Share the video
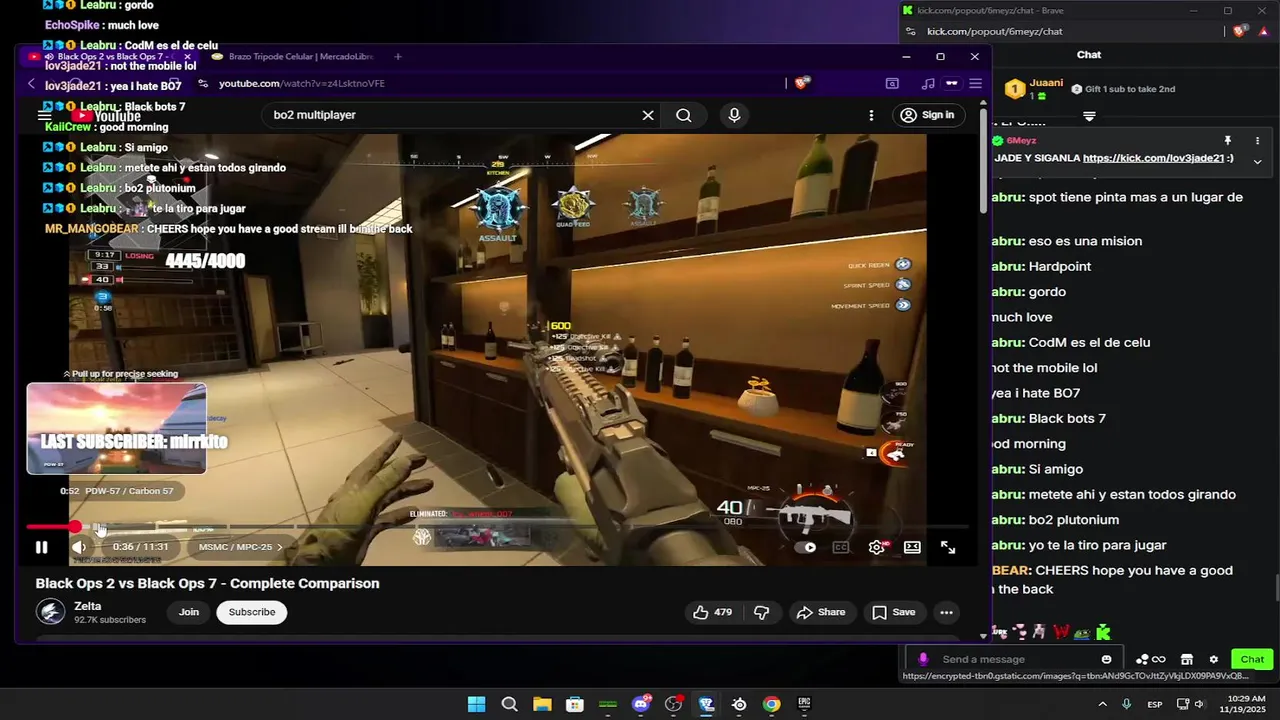 point(821,612)
